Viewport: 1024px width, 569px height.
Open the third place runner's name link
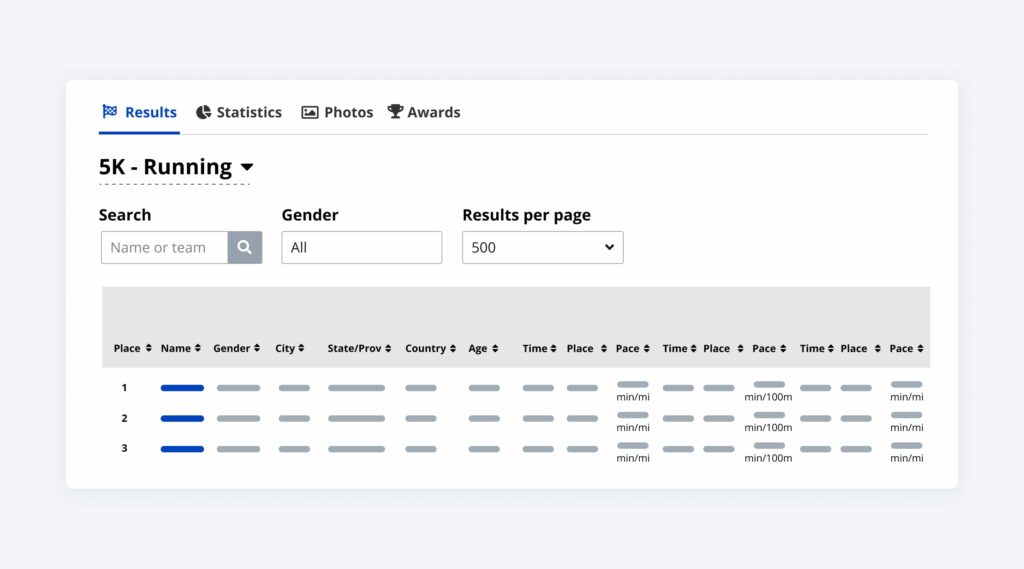[182, 449]
